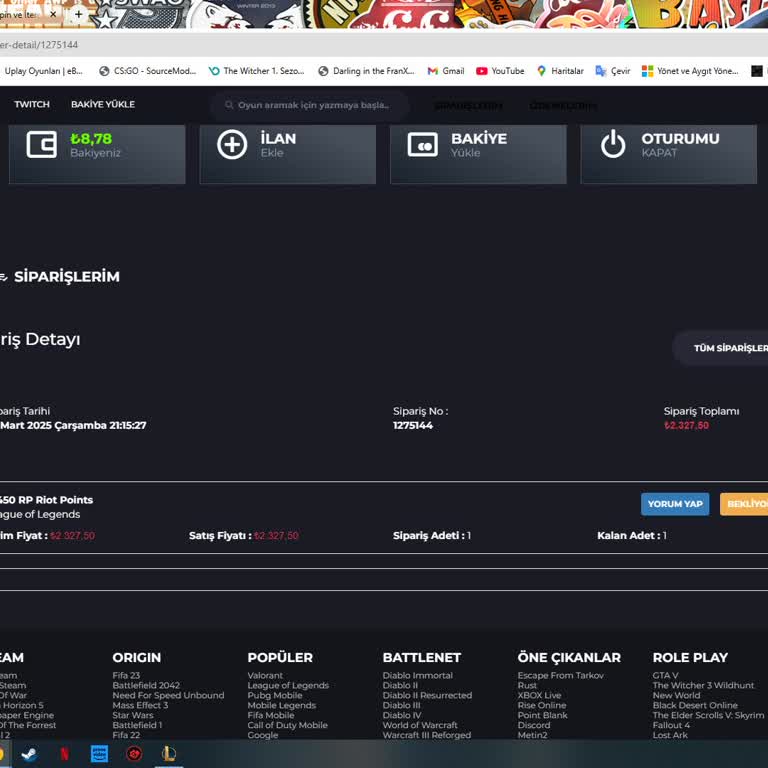This screenshot has height=768, width=768.
Task: Select BAKİYE YÜKLE in top navigation
Action: coord(102,104)
